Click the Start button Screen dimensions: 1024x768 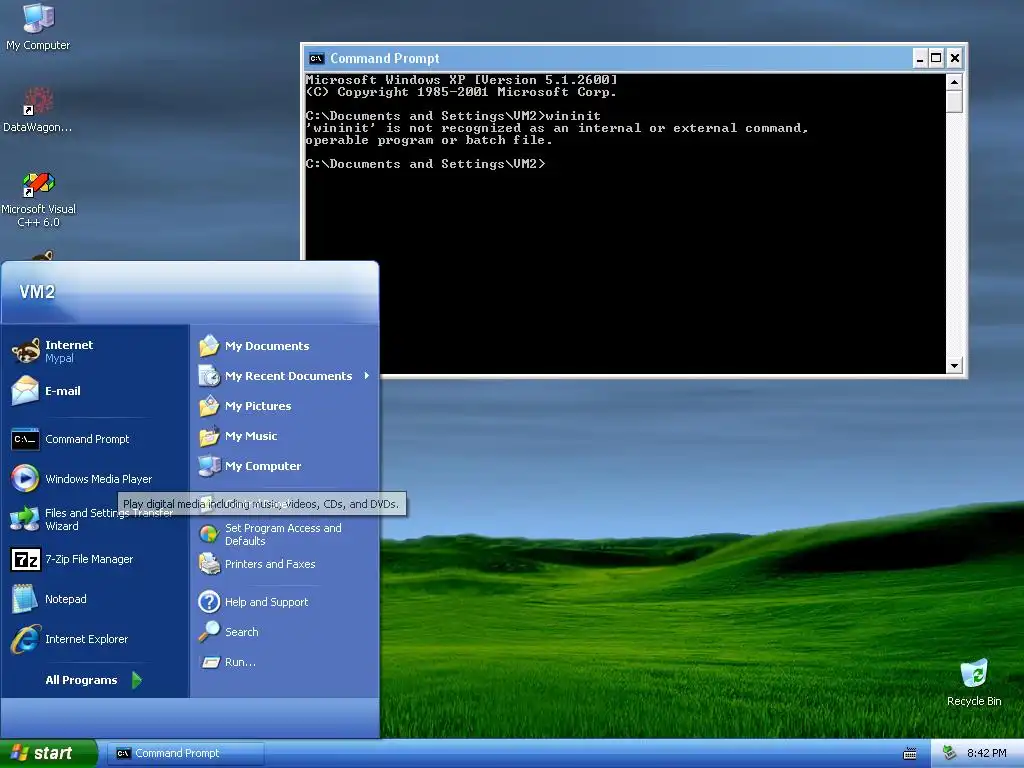(x=48, y=753)
